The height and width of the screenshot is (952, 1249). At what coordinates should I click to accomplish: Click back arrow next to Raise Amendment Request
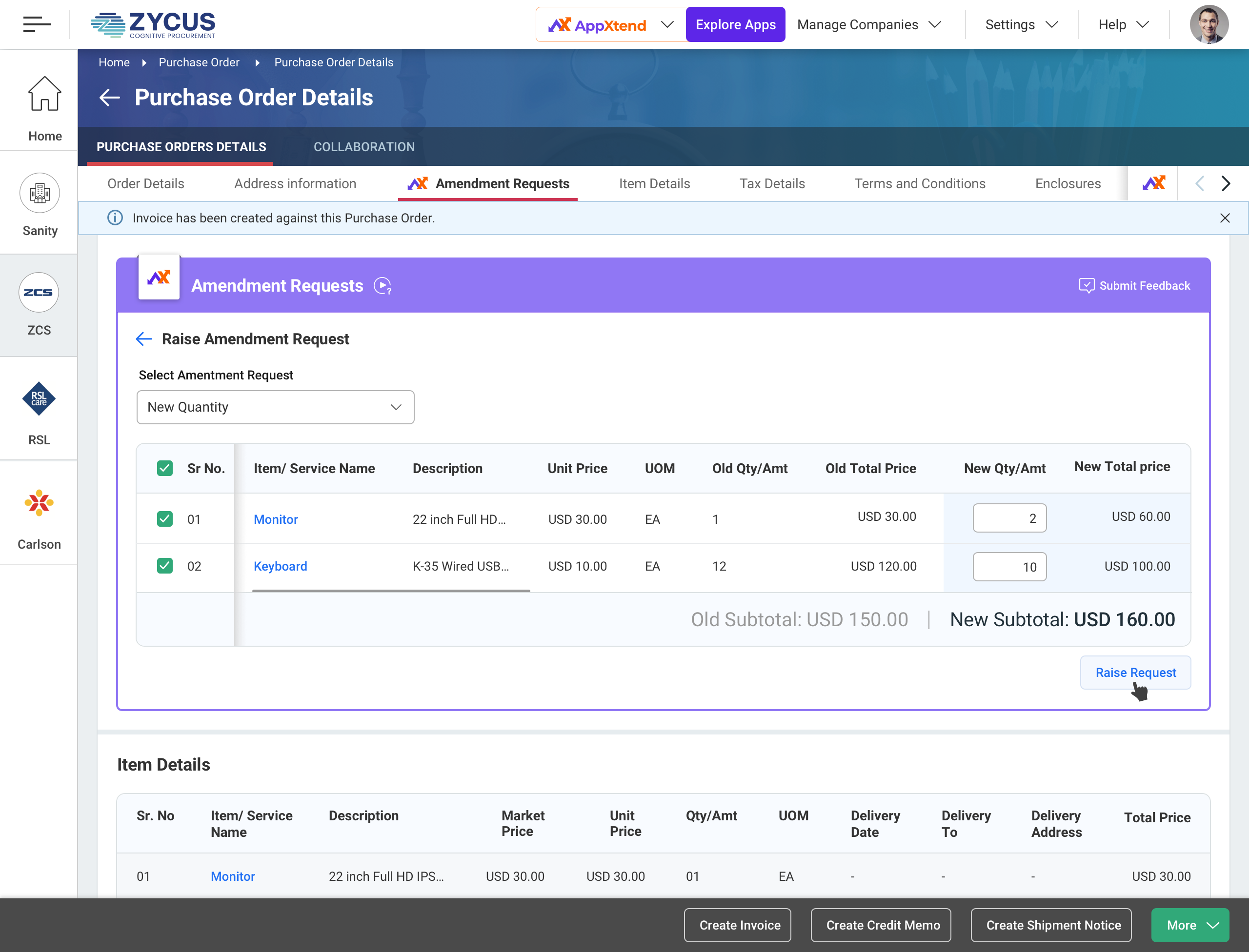(144, 339)
